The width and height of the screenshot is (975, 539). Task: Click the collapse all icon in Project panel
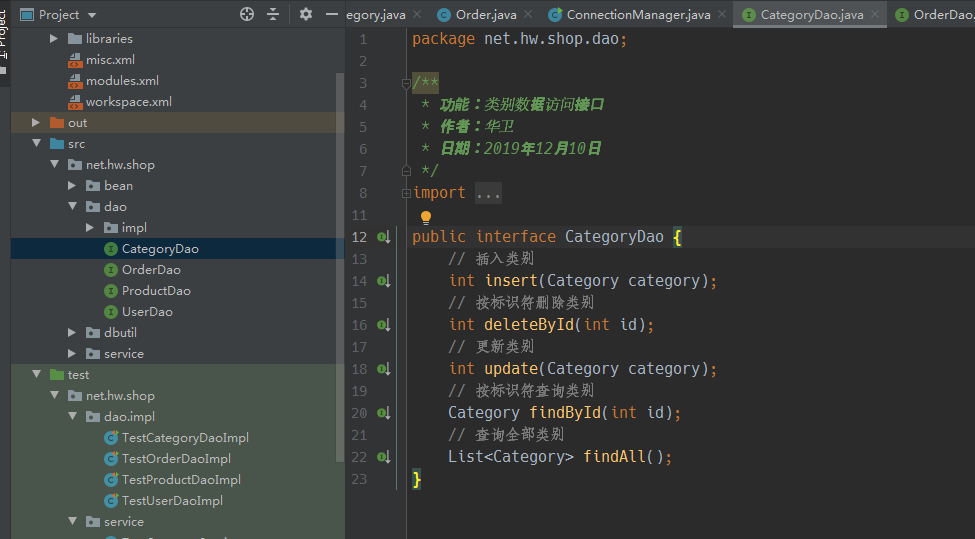point(273,14)
